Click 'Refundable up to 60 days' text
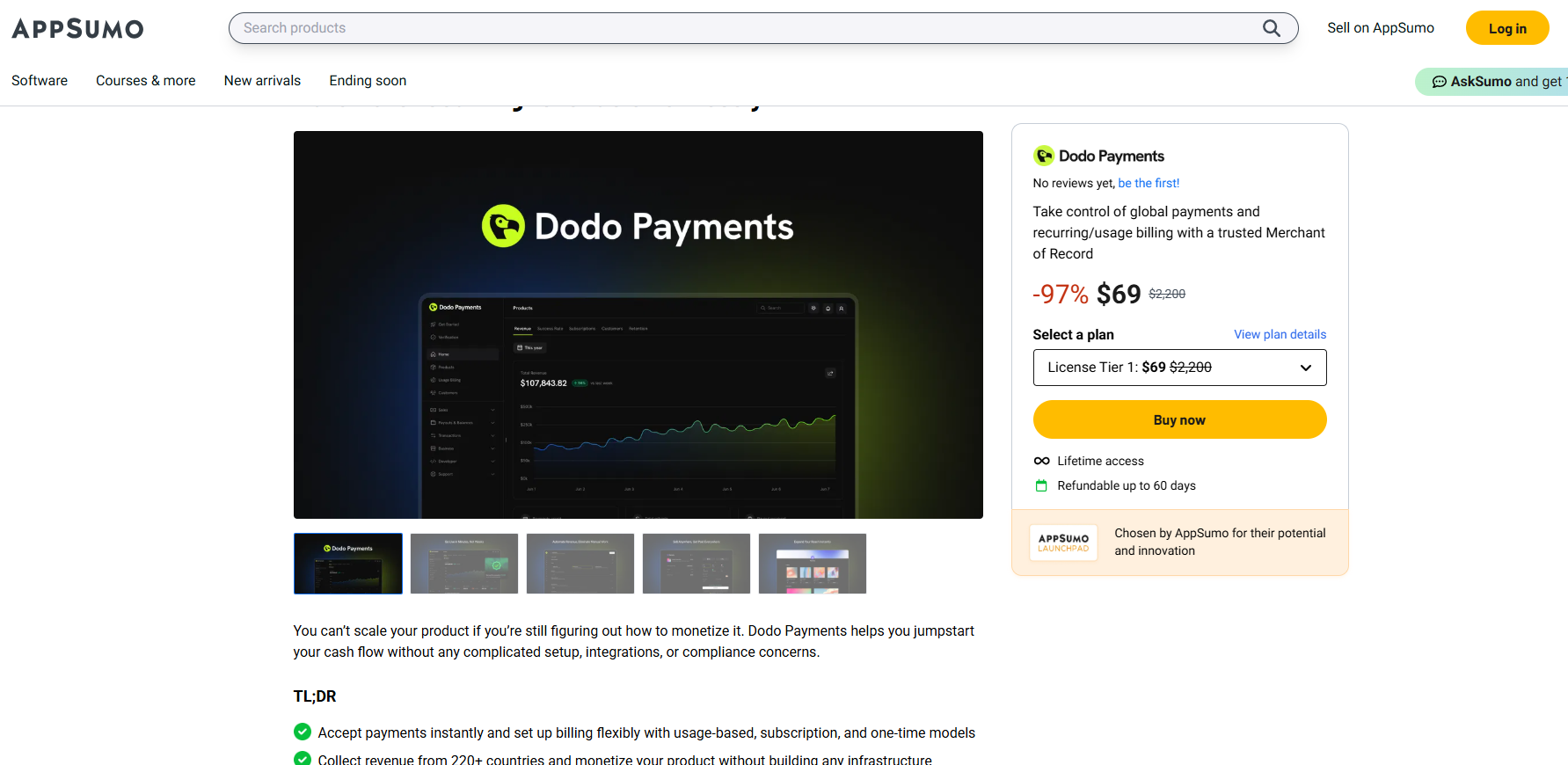Screen dimensions: 1568x765 click(1127, 485)
